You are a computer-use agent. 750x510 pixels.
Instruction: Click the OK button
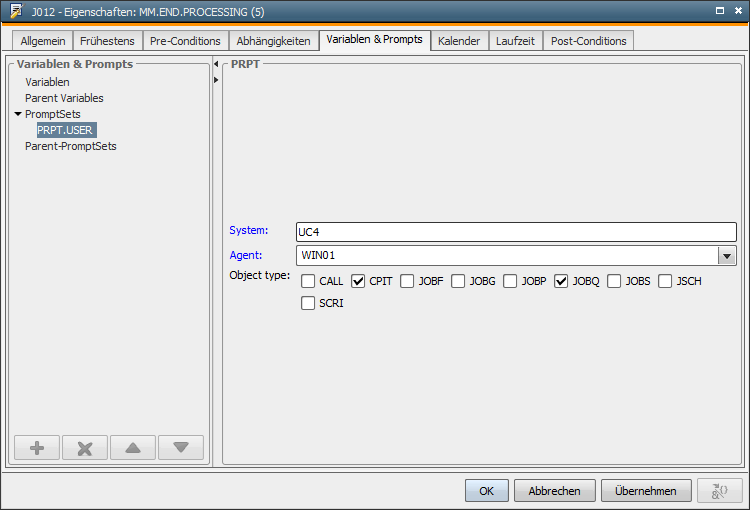(486, 491)
